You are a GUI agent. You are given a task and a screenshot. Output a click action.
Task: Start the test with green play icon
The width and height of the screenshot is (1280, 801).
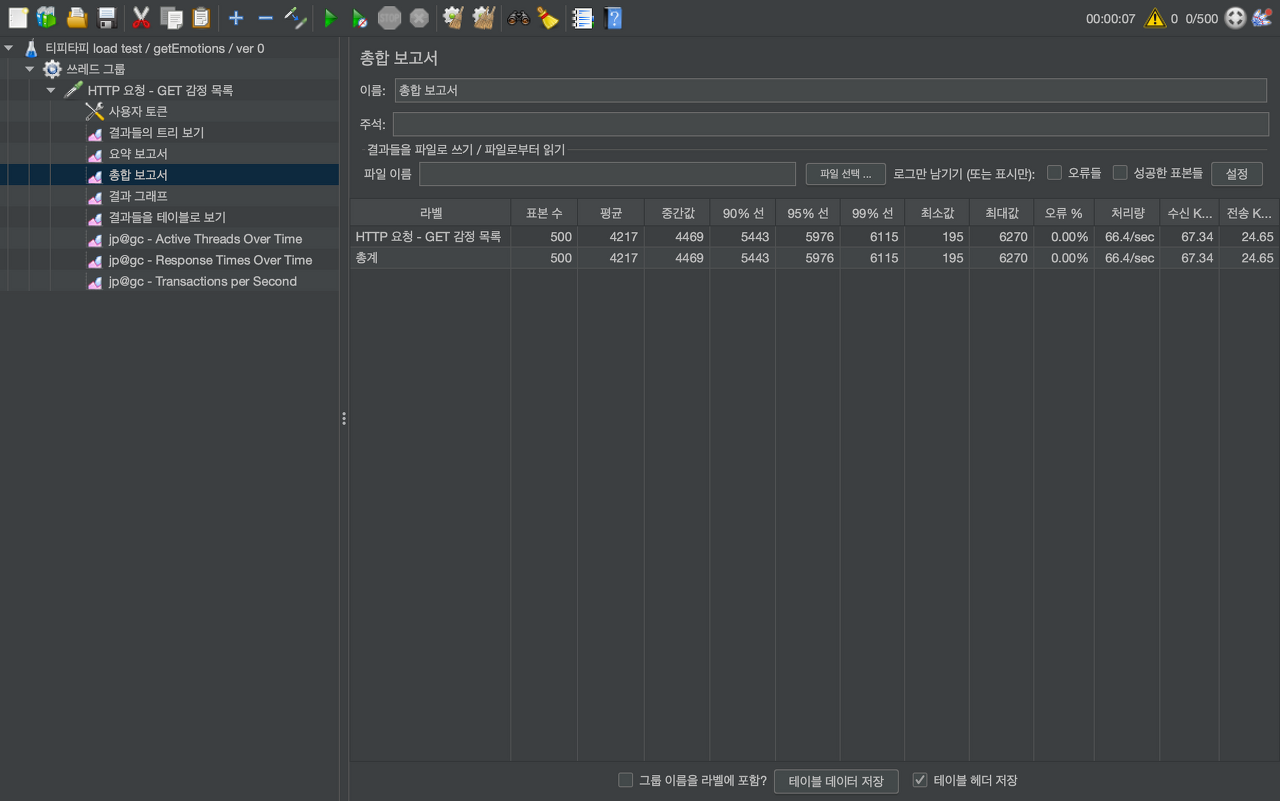tap(330, 18)
